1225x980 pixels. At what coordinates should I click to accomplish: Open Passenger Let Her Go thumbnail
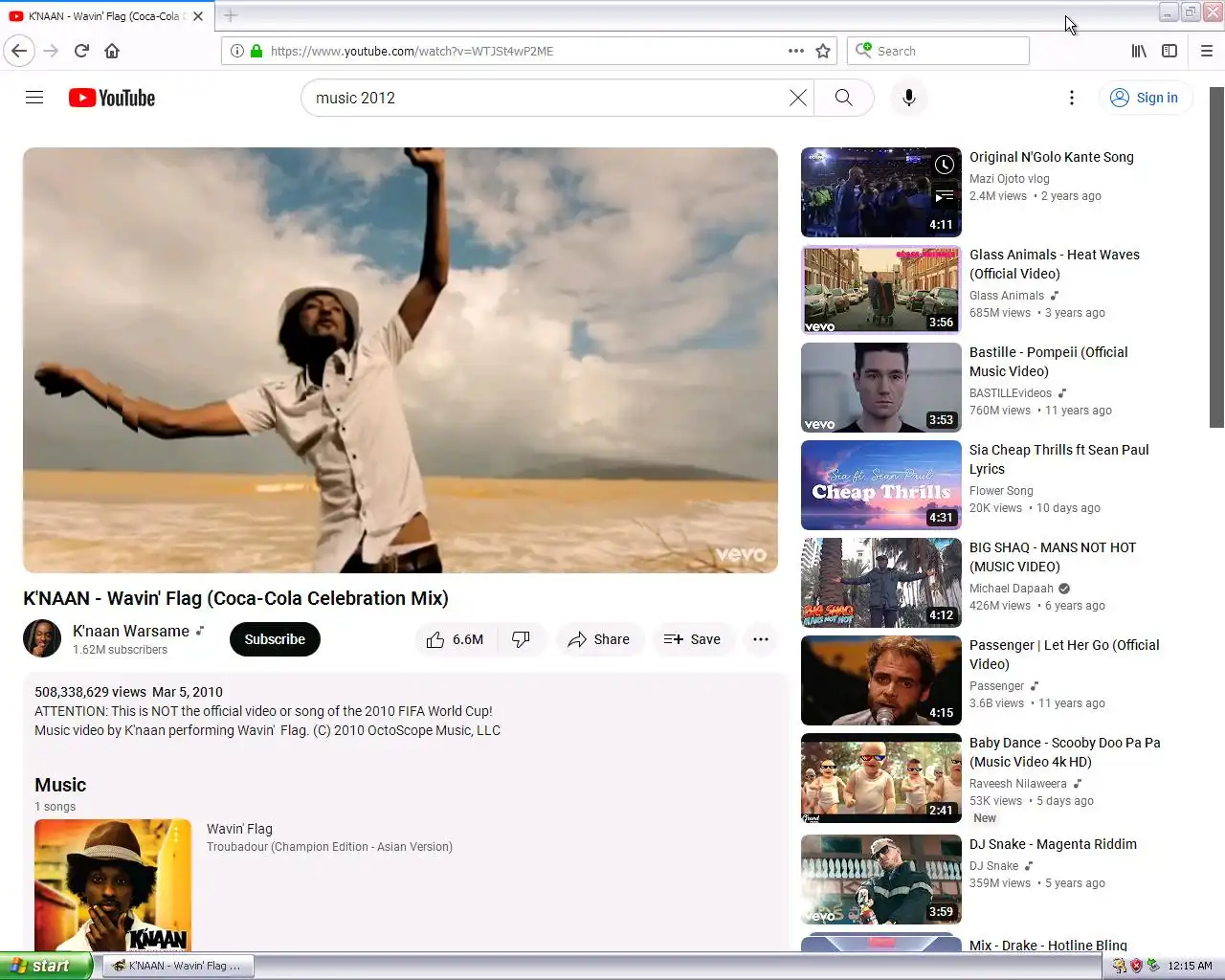[880, 680]
